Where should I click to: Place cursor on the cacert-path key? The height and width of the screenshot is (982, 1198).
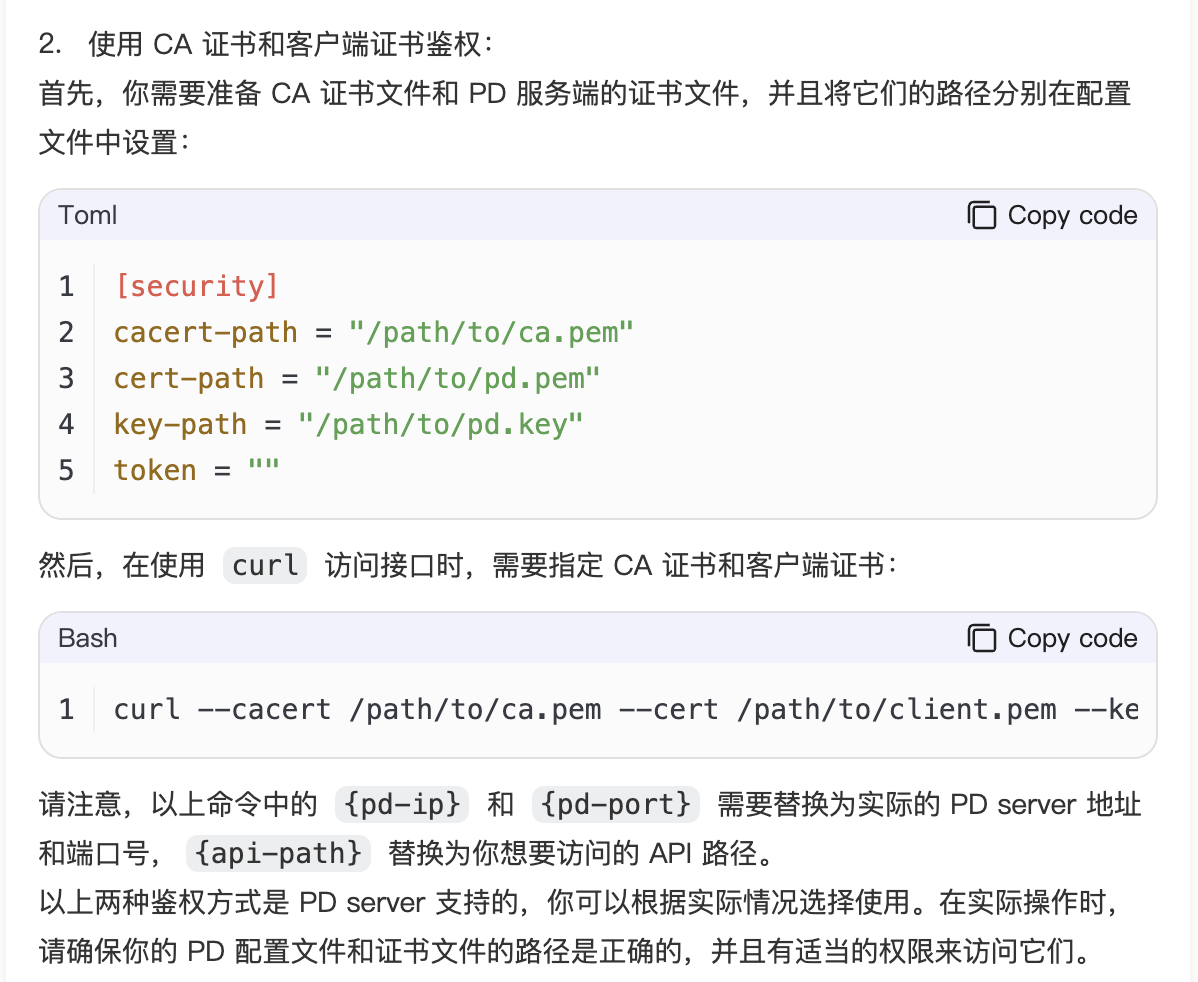point(205,332)
